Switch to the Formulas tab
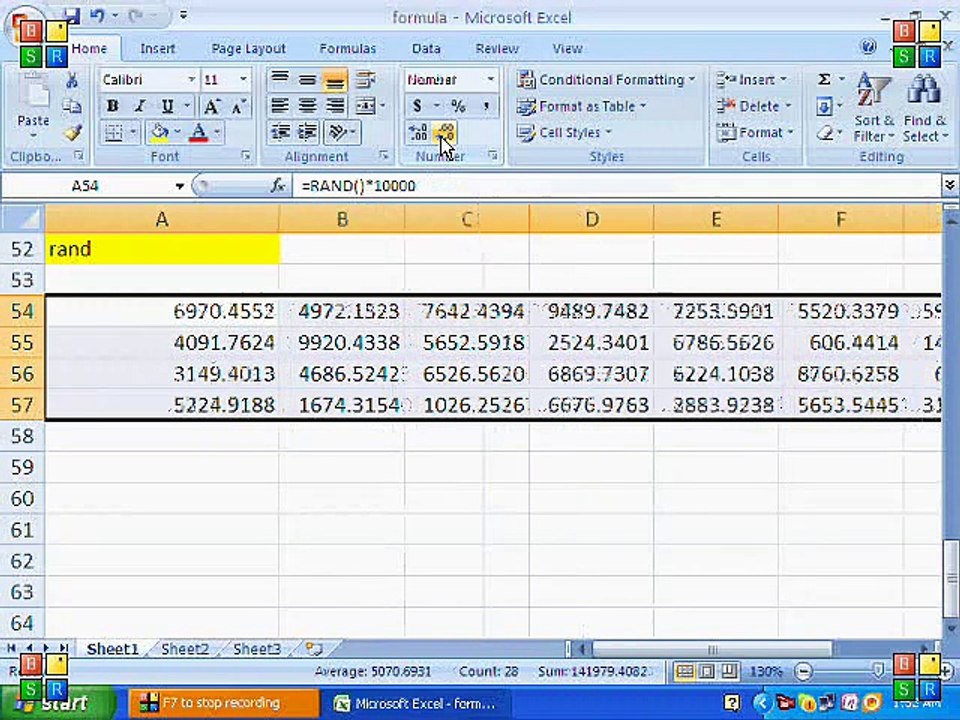 pos(348,48)
